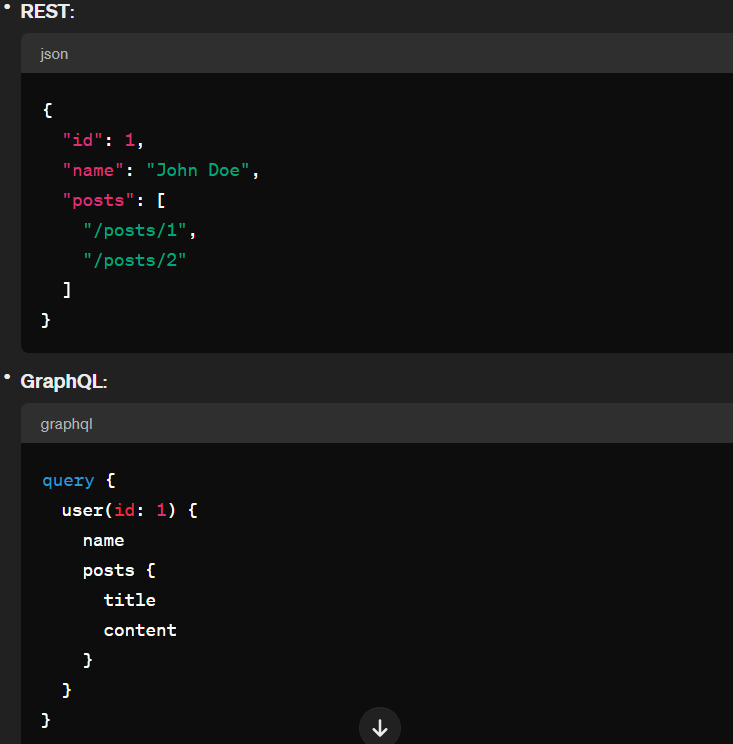This screenshot has height=744, width=733.
Task: Click the 'query' keyword in GraphQL block
Action: click(x=68, y=481)
